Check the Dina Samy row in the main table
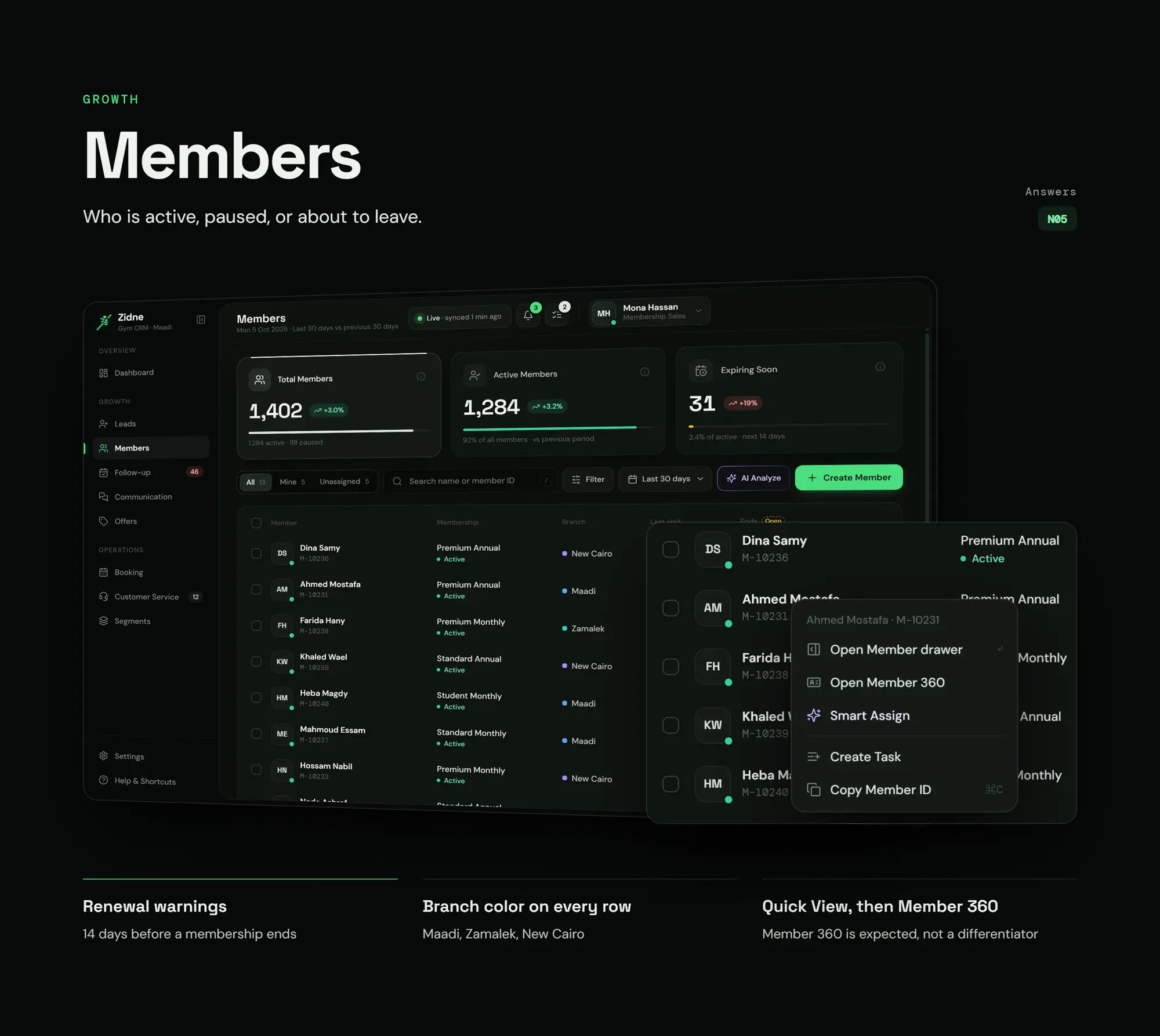 [256, 553]
